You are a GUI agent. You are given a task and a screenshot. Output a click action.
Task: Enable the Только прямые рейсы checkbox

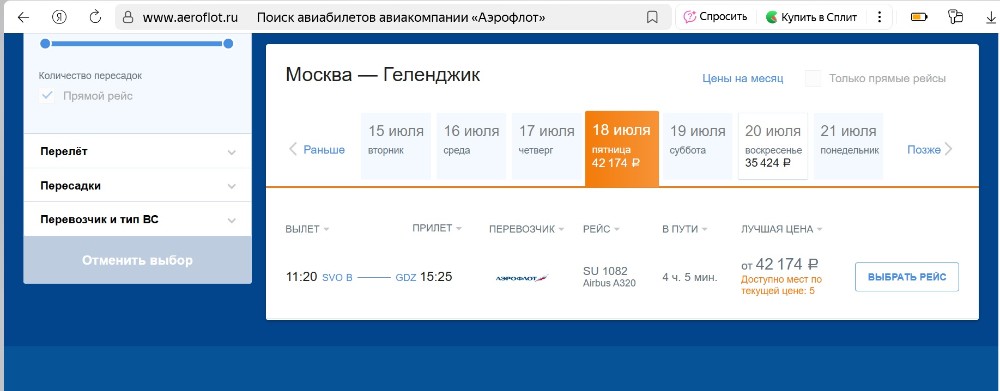pos(812,78)
